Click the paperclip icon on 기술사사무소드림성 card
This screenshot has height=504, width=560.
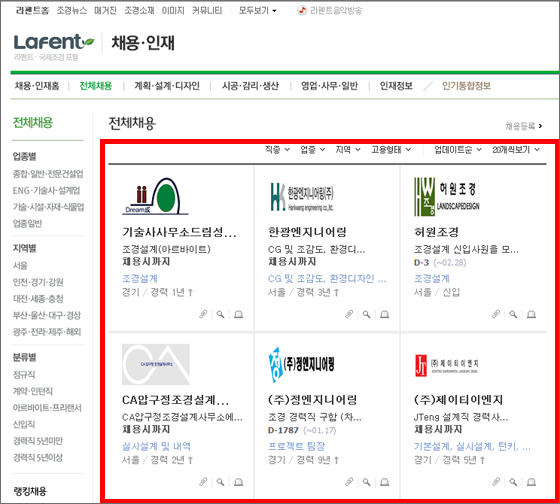tap(203, 314)
